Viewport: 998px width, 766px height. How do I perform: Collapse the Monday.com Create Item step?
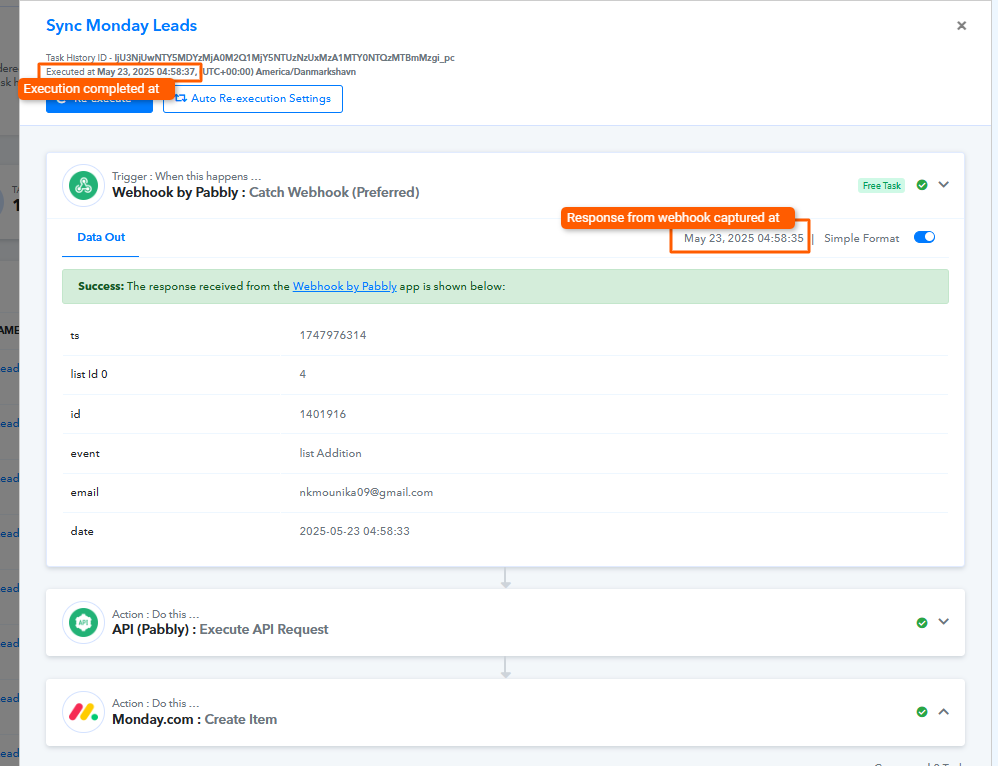(943, 712)
